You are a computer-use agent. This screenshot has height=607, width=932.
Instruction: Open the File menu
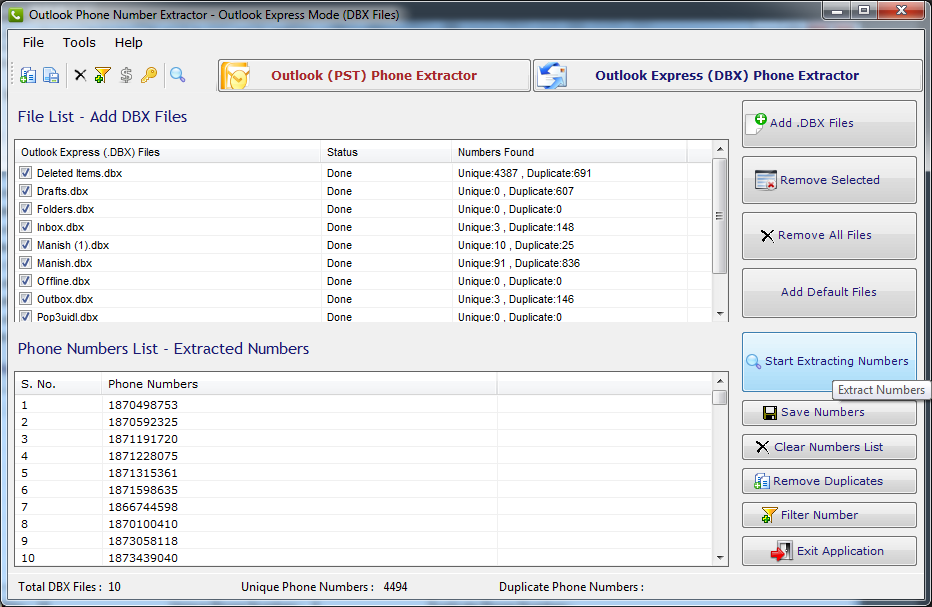click(33, 43)
